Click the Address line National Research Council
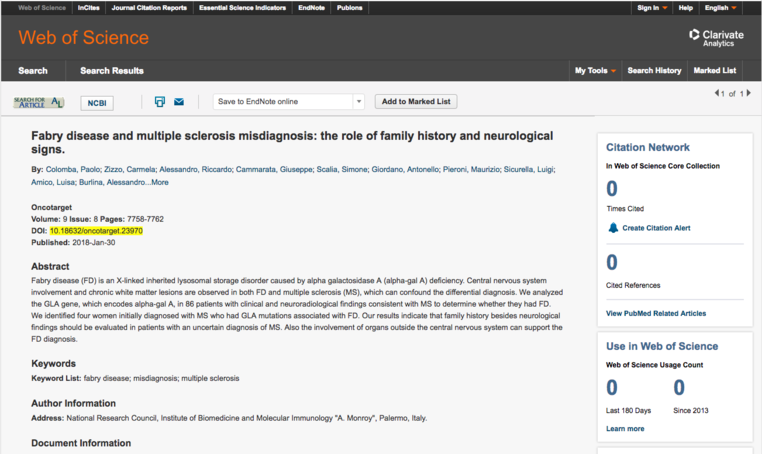763x454 pixels. click(x=229, y=418)
